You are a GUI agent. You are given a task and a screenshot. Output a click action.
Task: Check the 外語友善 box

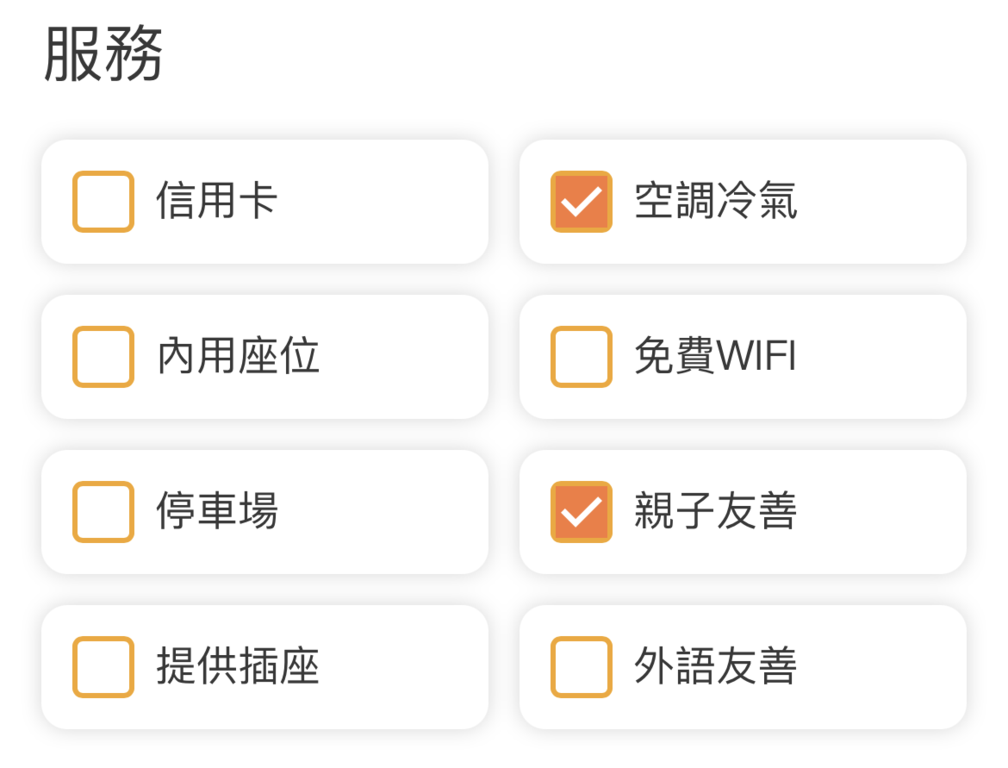click(581, 666)
